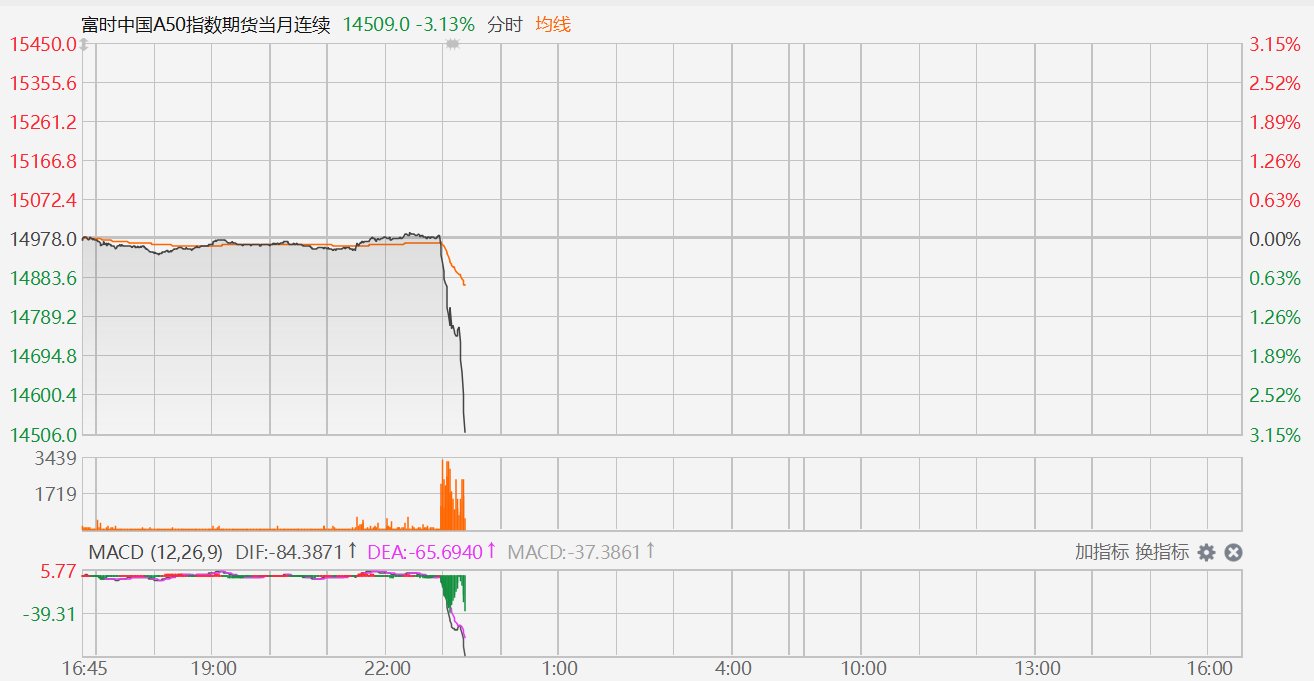1314x681 pixels.
Task: Click the up arrow after the DEA value
Action: 491,551
